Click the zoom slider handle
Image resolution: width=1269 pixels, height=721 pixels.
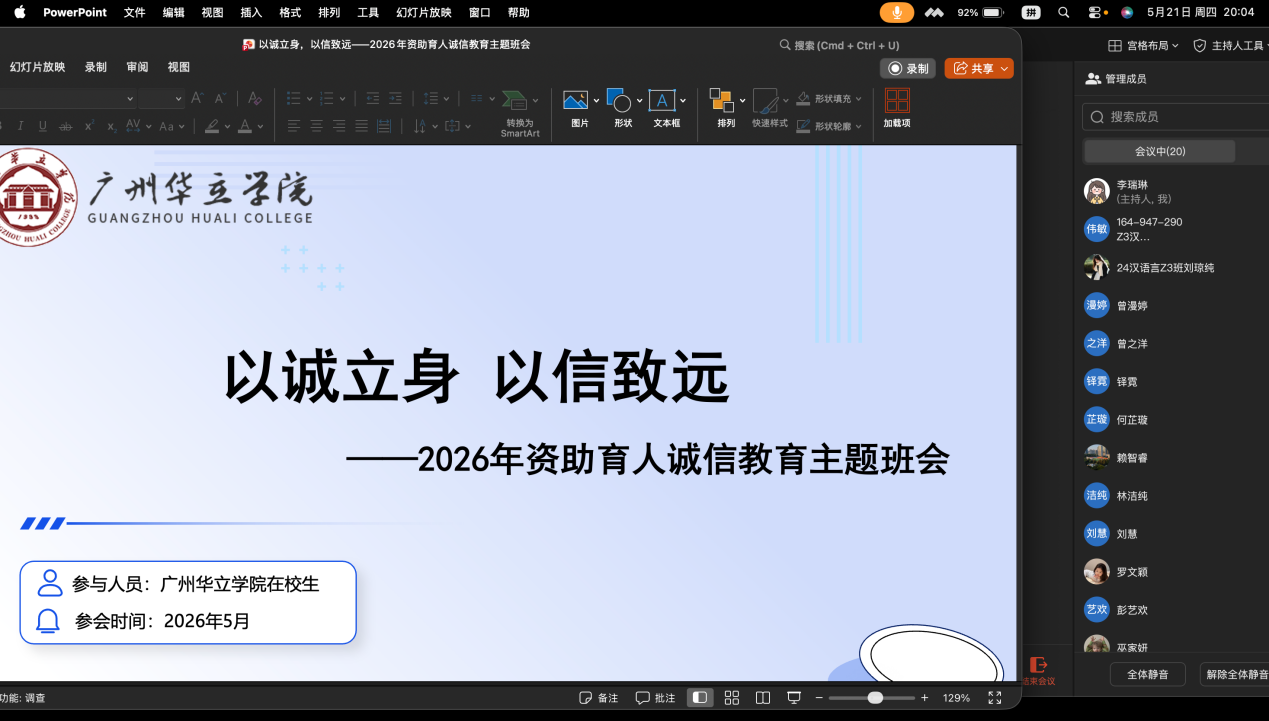875,698
